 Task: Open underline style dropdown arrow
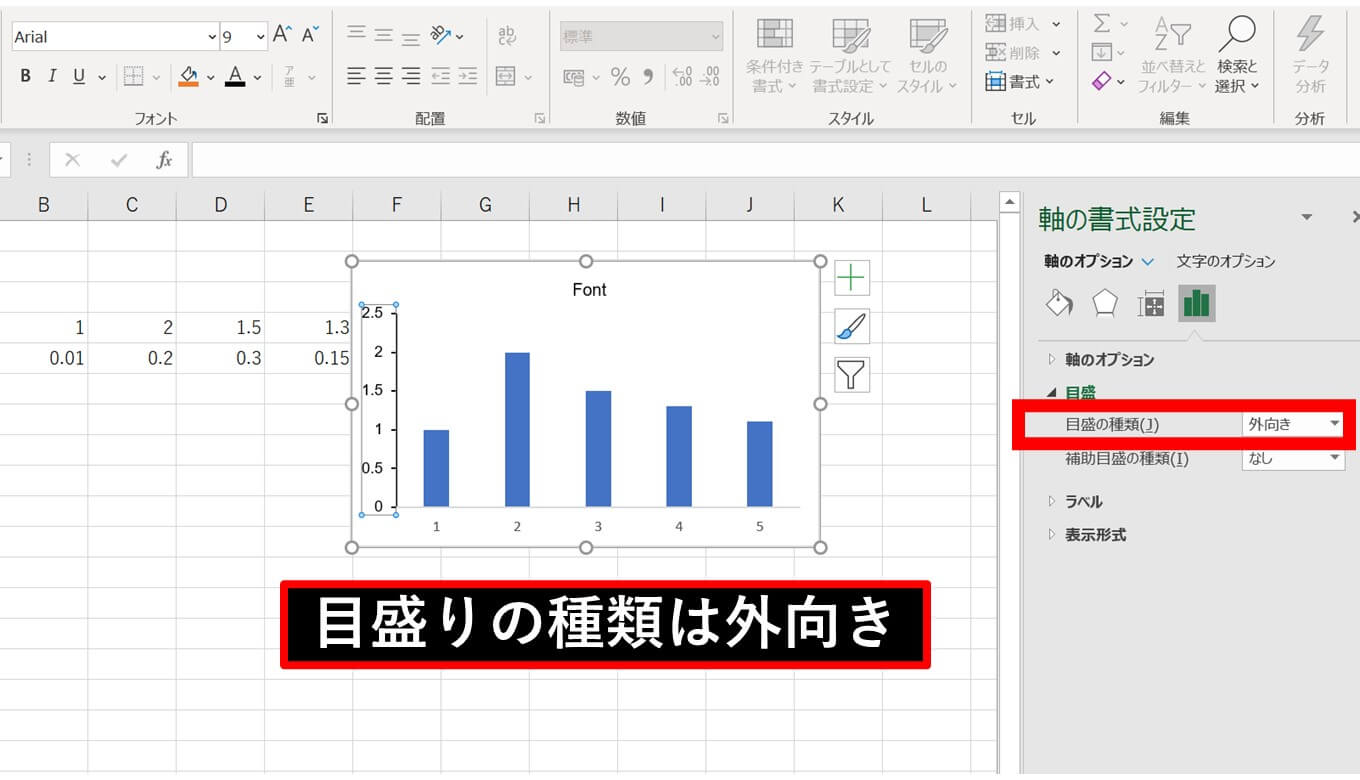102,77
